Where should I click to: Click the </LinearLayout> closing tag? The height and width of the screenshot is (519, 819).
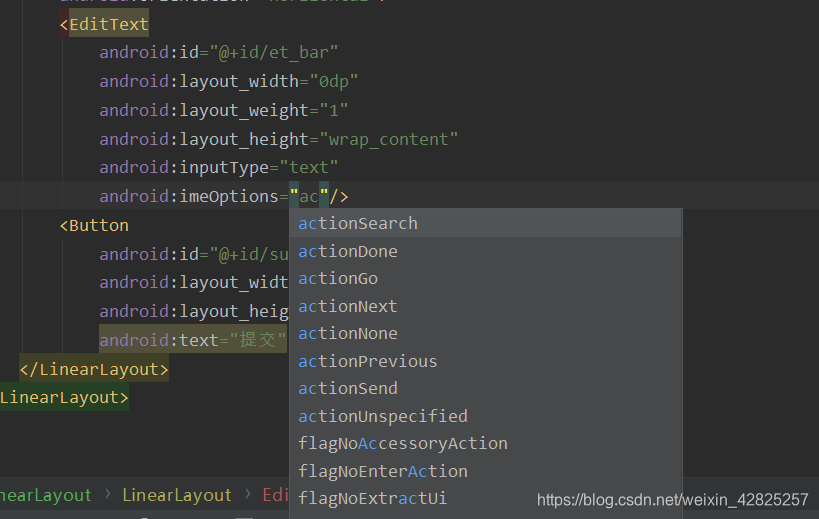click(94, 369)
